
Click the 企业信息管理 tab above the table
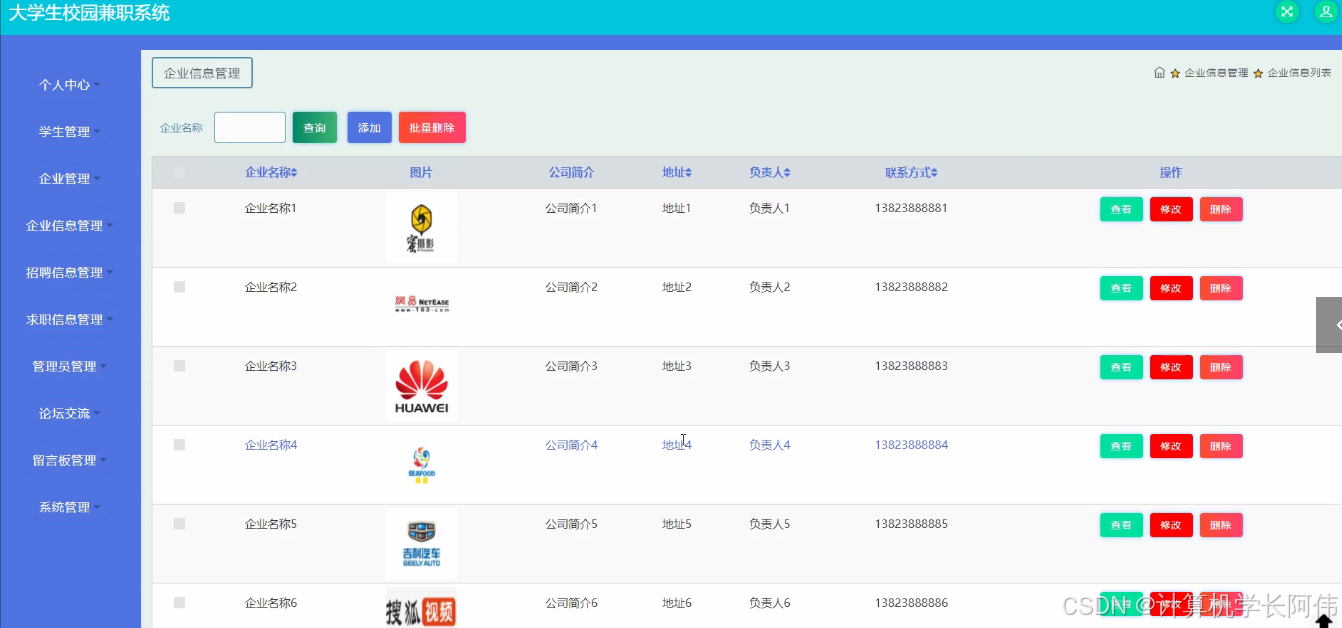click(x=202, y=73)
